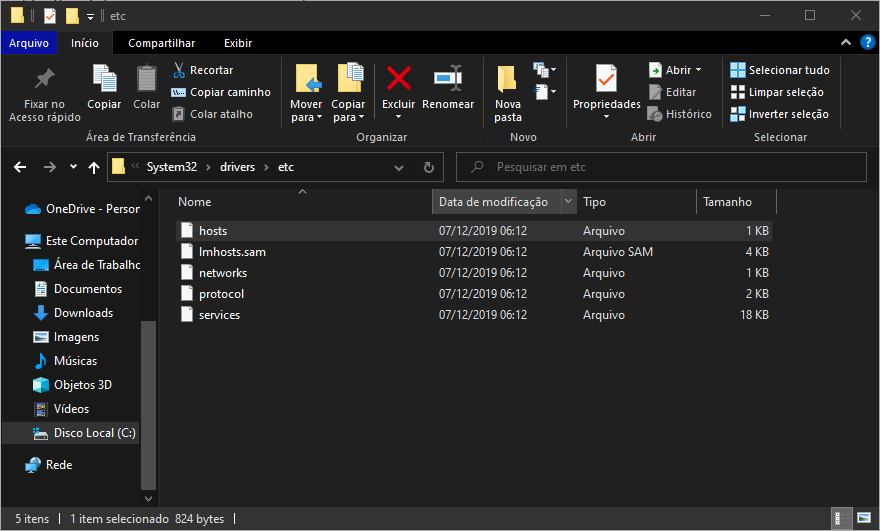Switch to the Exibir tab
880x531 pixels.
coord(238,43)
